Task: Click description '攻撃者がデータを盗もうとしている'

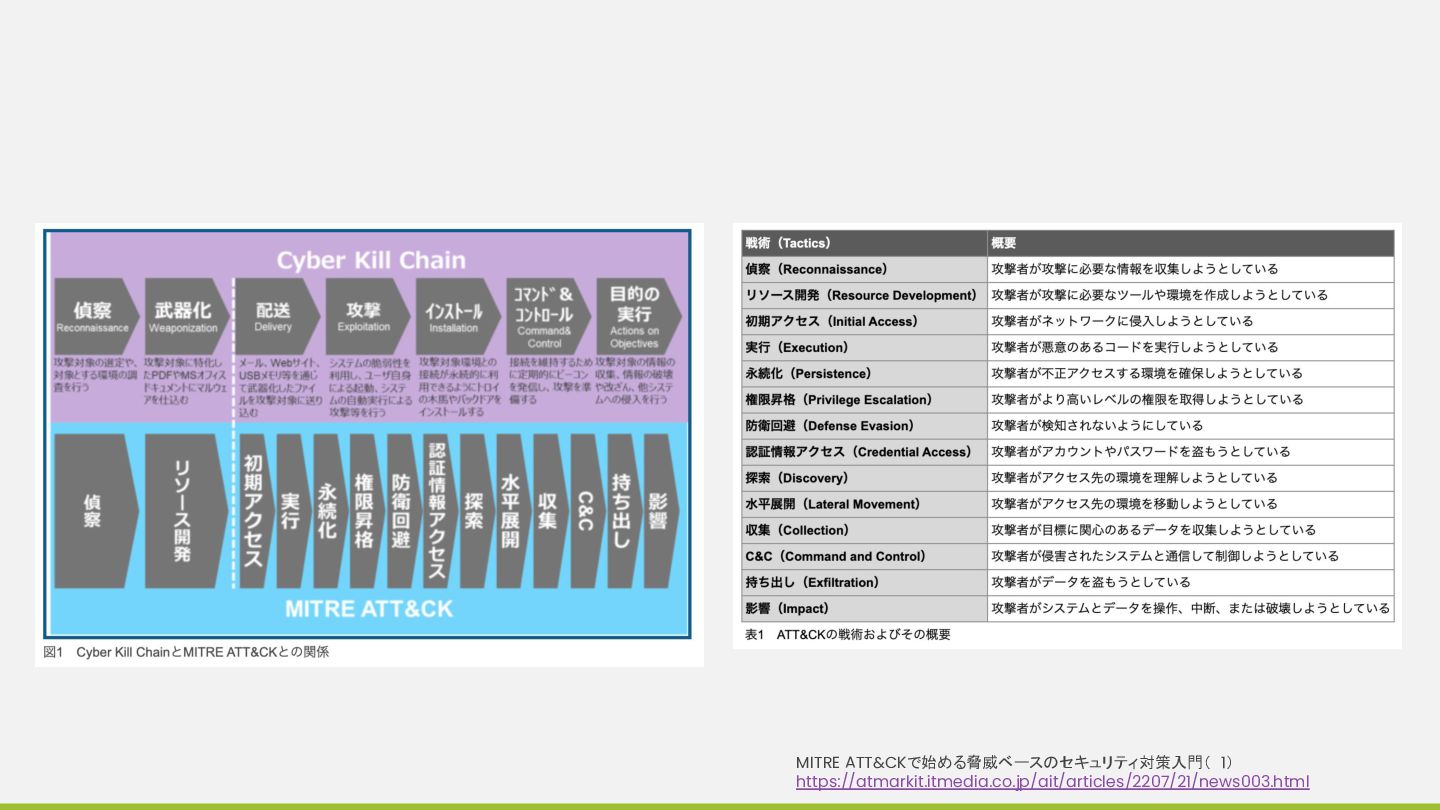Action: click(1090, 582)
